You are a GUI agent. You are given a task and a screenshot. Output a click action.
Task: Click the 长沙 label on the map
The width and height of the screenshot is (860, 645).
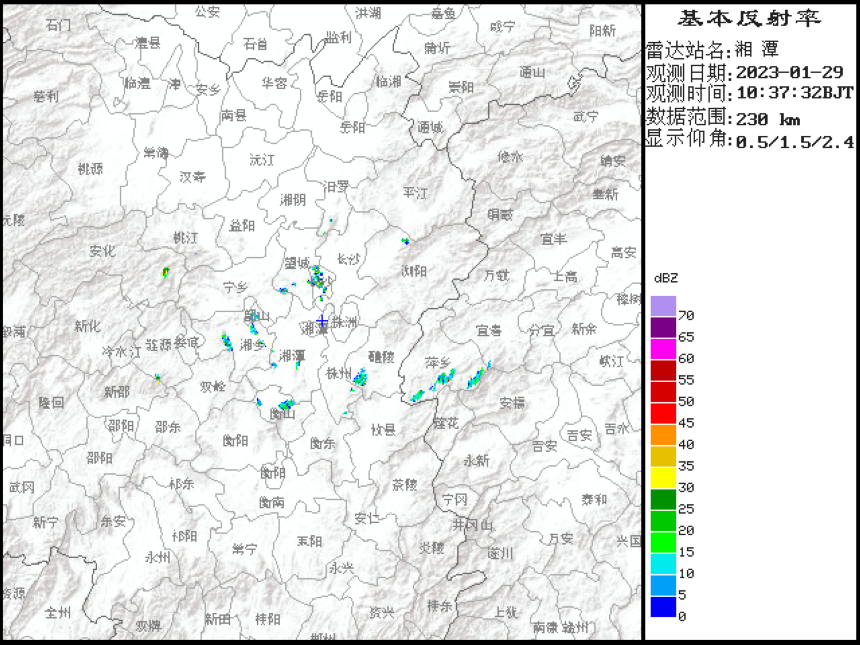(348, 259)
